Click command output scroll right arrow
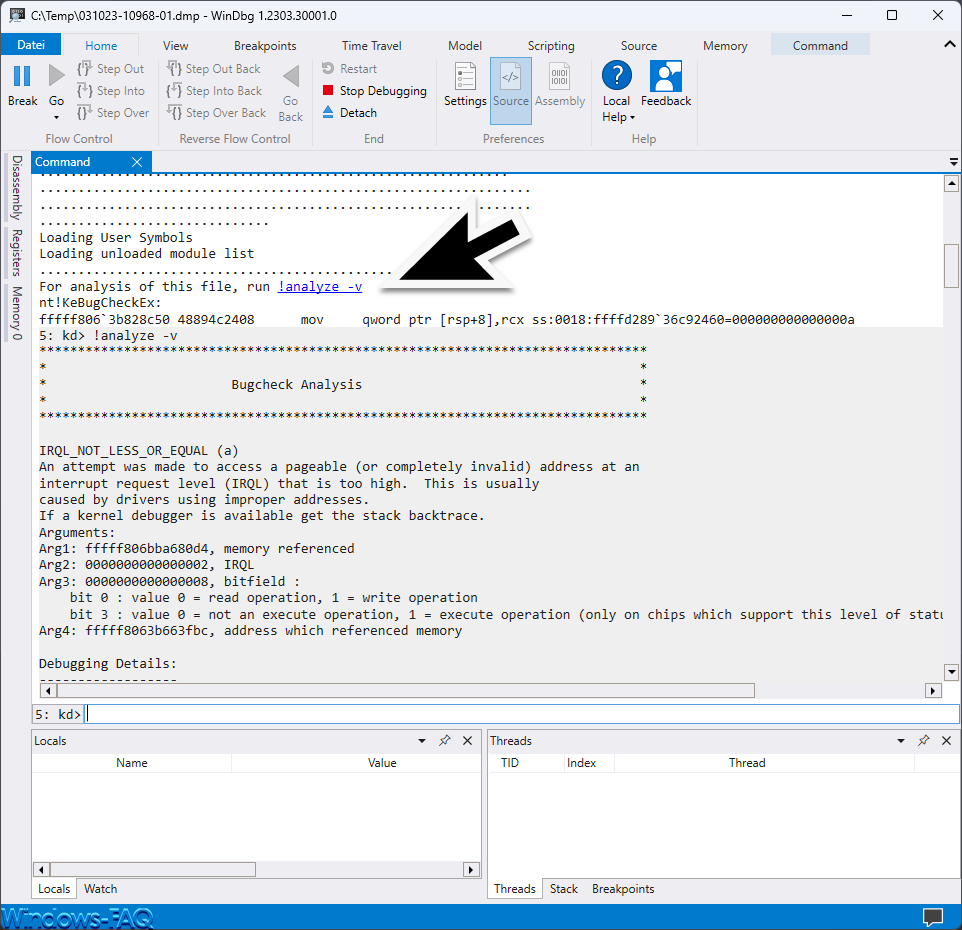 (x=933, y=691)
